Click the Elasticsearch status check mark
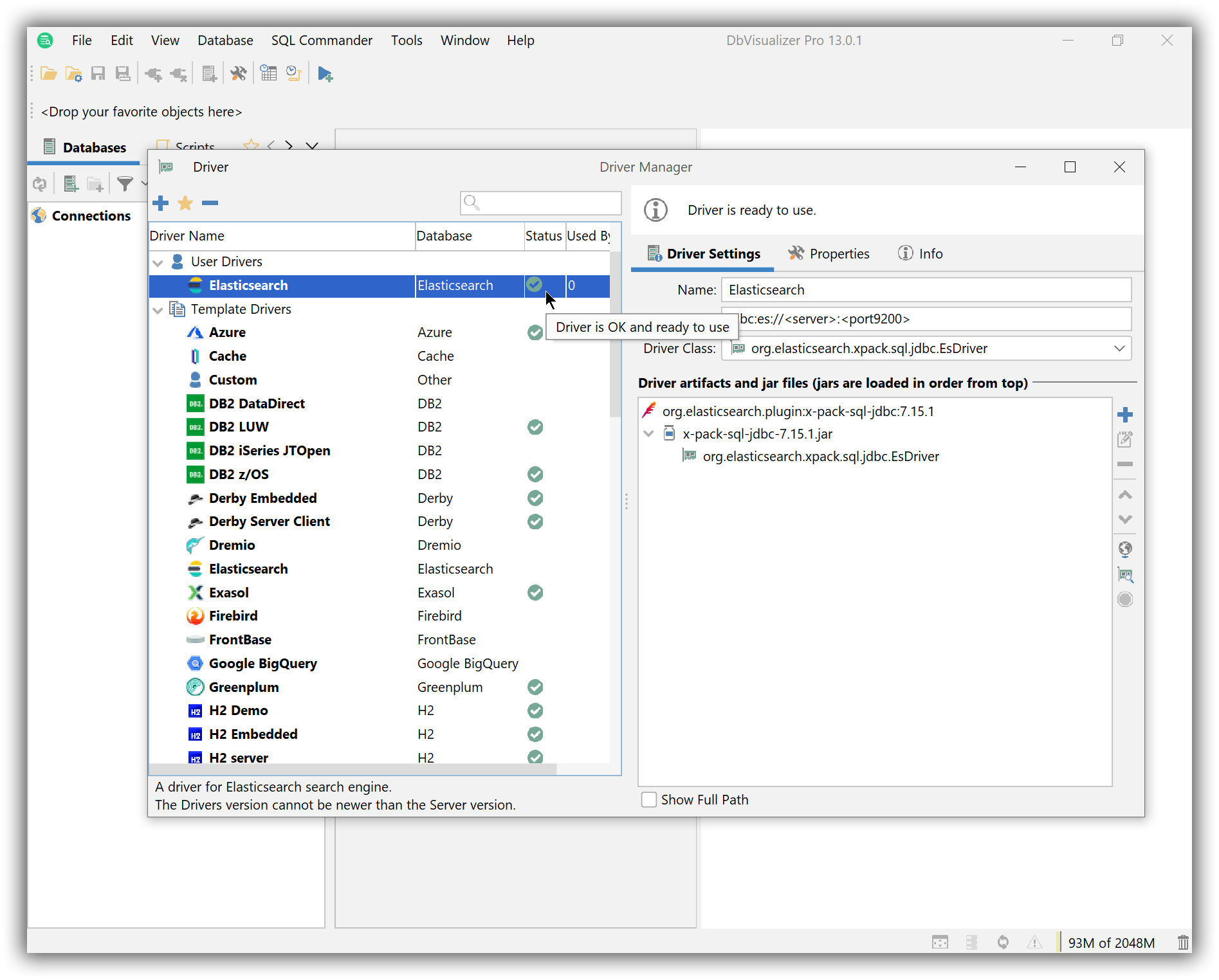The height and width of the screenshot is (980, 1219). [535, 285]
